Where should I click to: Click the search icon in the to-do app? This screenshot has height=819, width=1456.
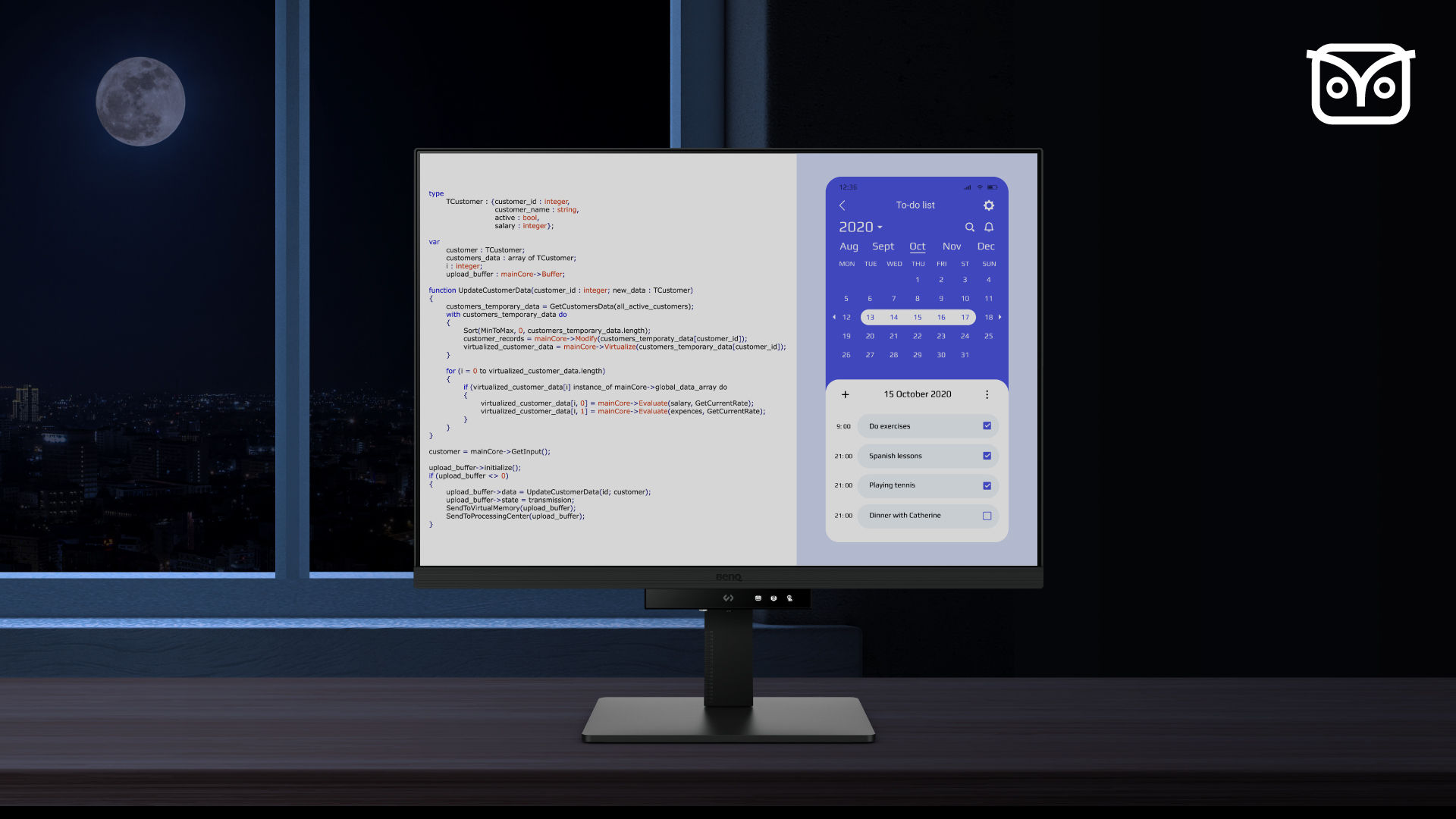tap(969, 226)
